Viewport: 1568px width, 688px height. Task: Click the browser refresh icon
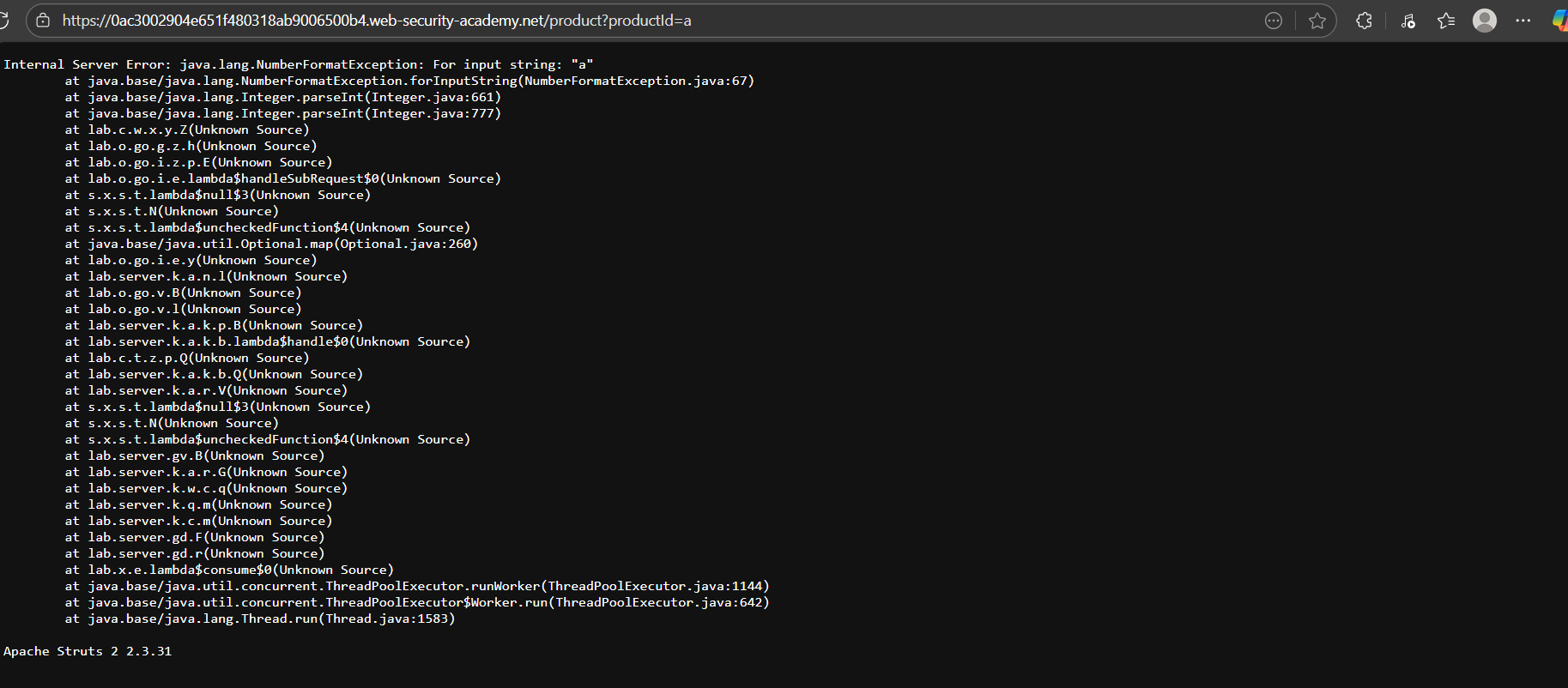[x=3, y=21]
